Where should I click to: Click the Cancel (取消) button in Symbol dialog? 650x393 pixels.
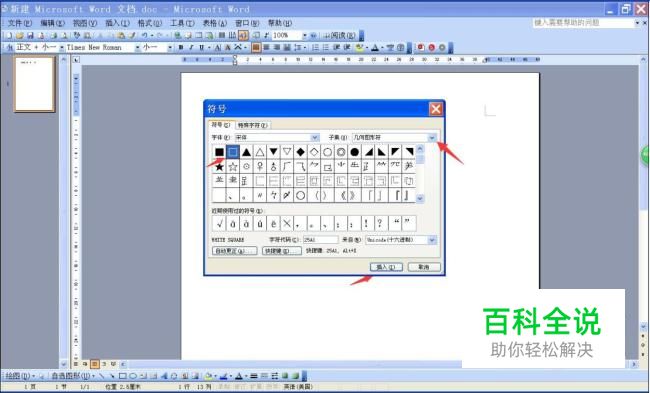[x=424, y=267]
